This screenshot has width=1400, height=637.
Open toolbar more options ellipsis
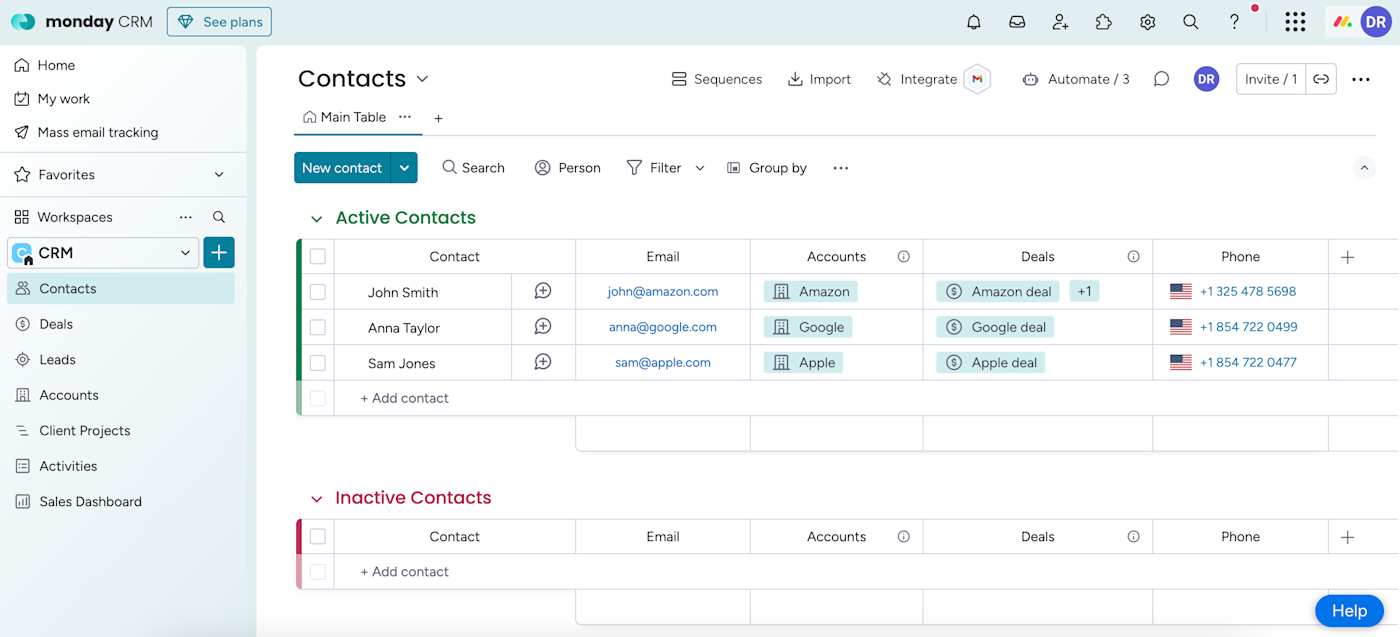coord(841,168)
